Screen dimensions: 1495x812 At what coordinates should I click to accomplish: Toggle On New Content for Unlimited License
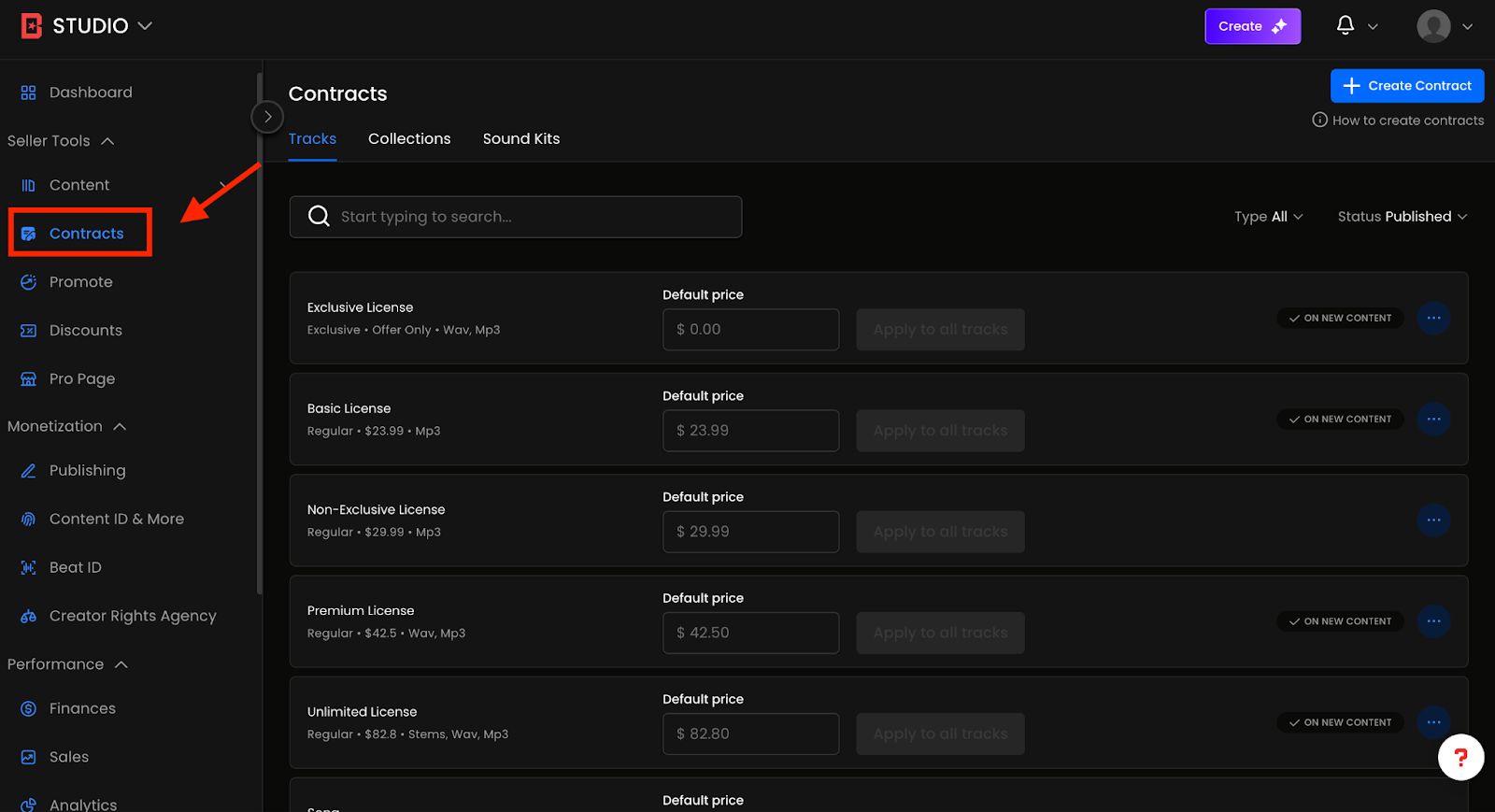click(1340, 722)
